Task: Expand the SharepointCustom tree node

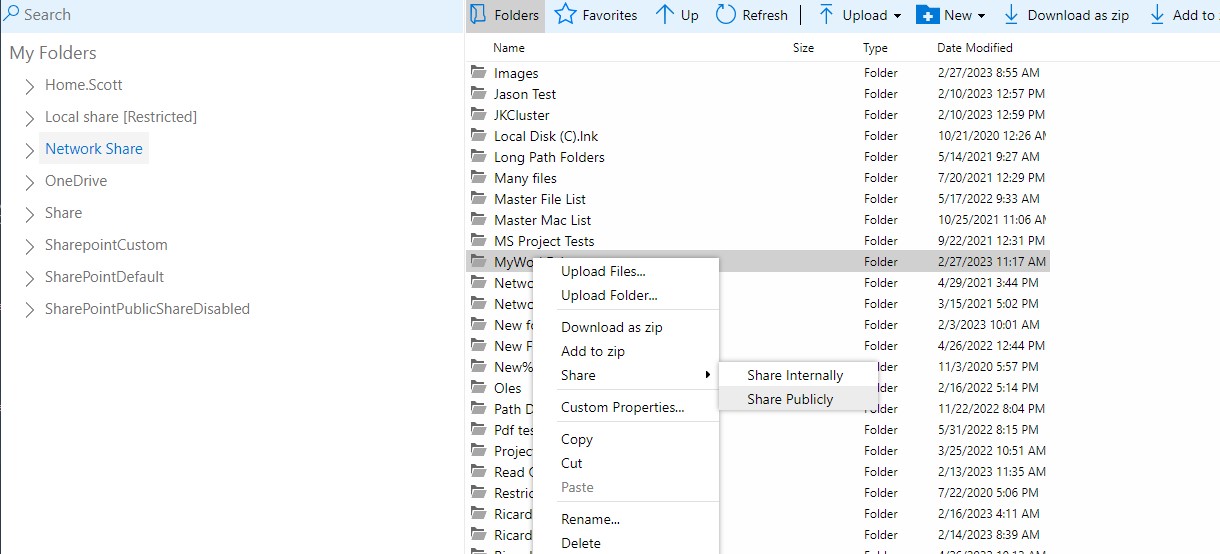Action: pyautogui.click(x=30, y=246)
